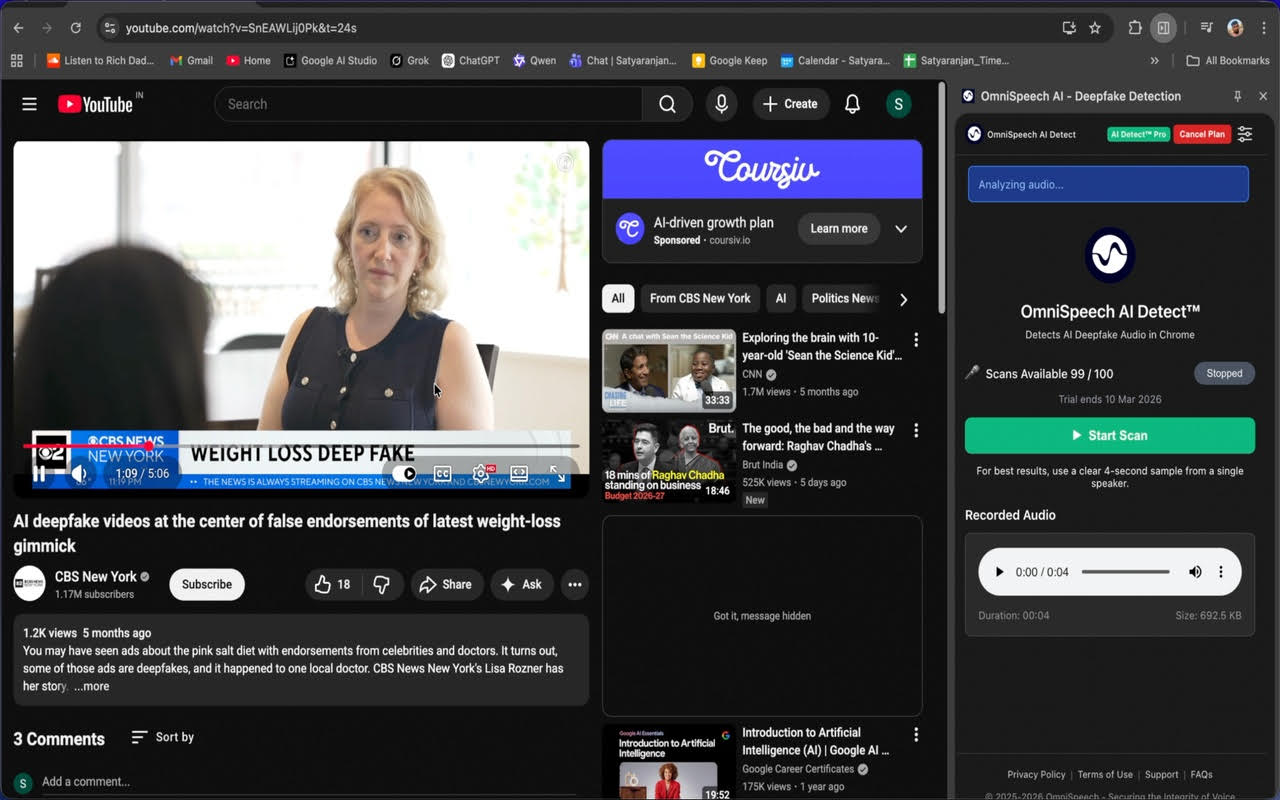Expand description with ...more
1280x800 pixels.
(91, 686)
